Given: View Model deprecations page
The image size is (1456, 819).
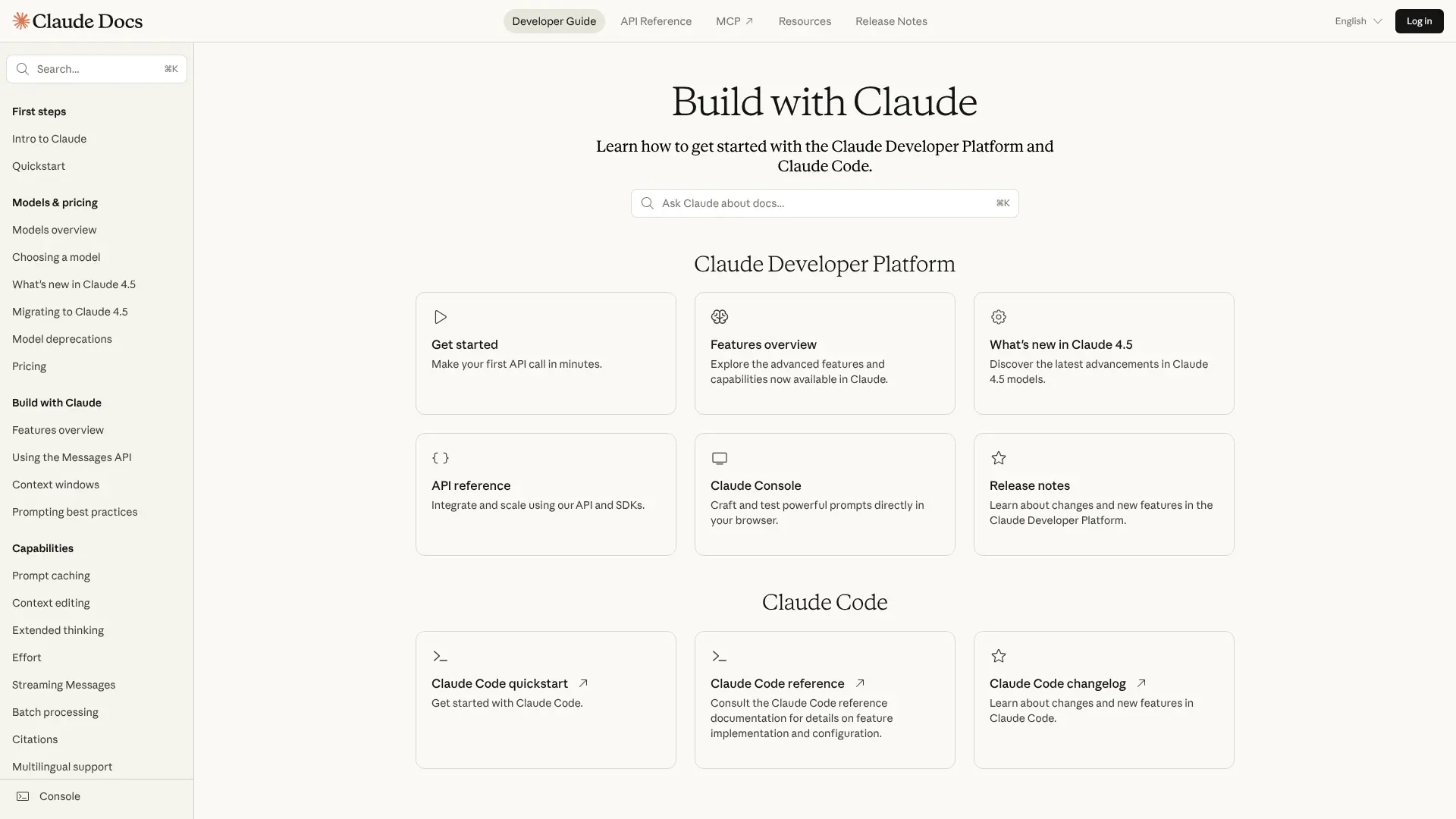Looking at the screenshot, I should pos(61,339).
